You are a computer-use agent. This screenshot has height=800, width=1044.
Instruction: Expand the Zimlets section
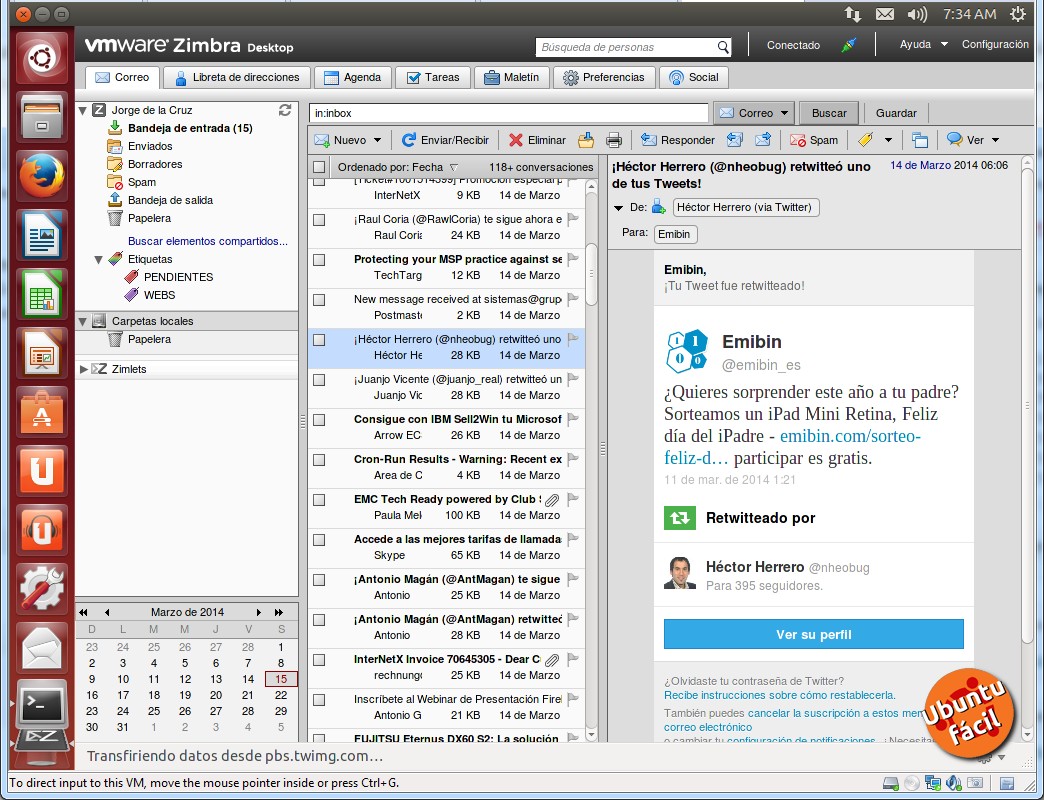[x=84, y=369]
